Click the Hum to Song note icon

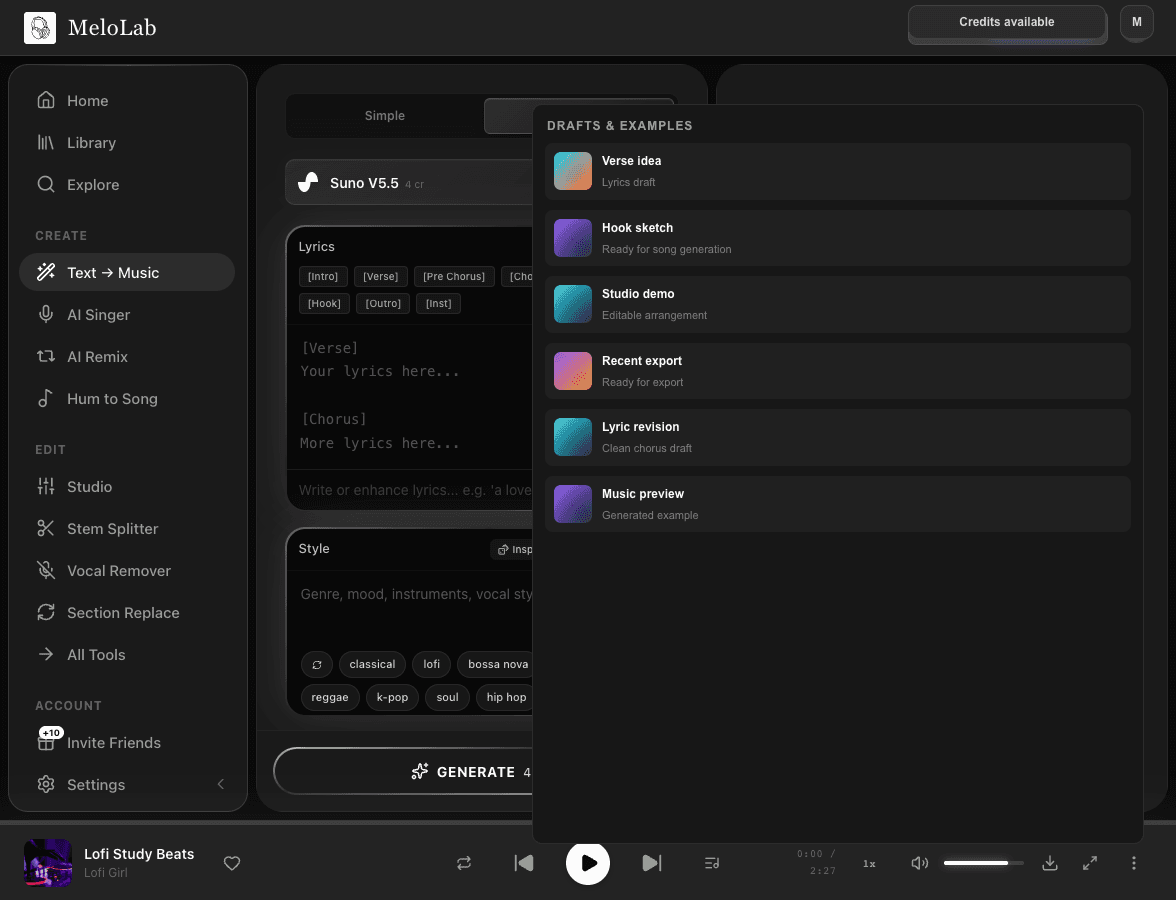[46, 399]
